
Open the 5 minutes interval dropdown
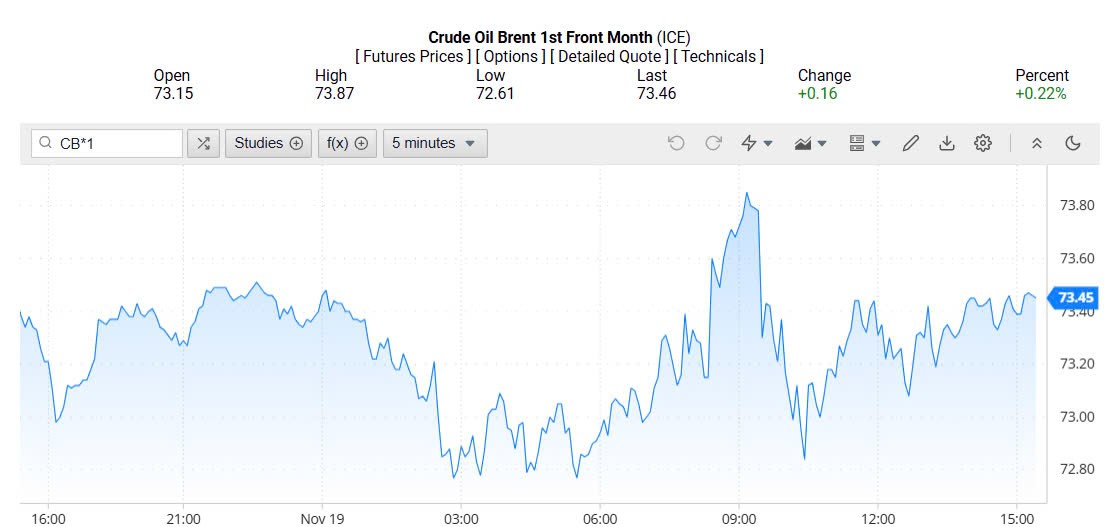click(x=435, y=143)
